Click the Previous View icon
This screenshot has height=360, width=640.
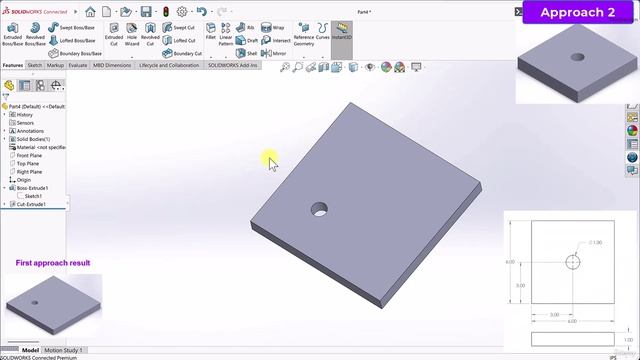pyautogui.click(x=311, y=67)
